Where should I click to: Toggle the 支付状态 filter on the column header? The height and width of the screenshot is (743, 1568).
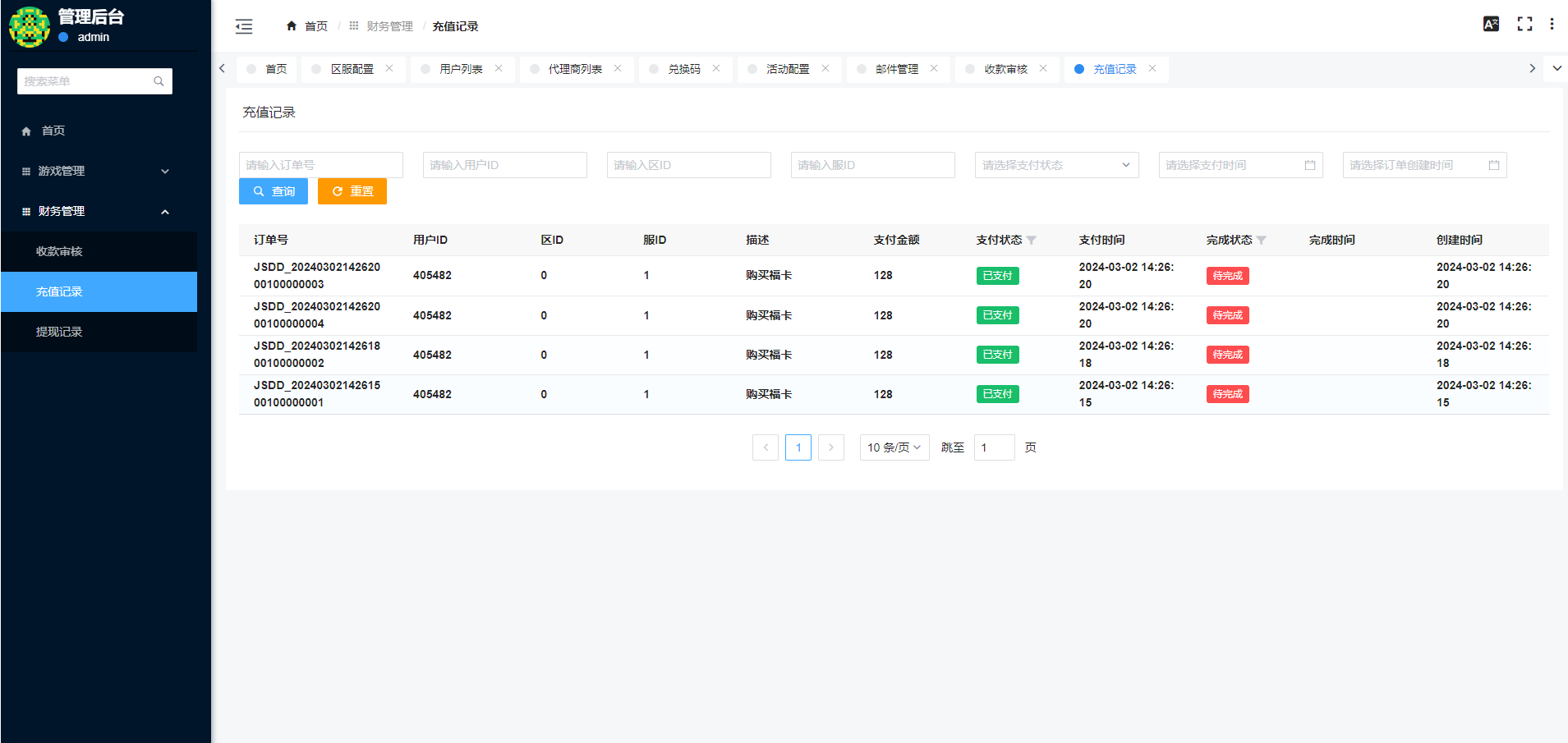click(x=1032, y=240)
